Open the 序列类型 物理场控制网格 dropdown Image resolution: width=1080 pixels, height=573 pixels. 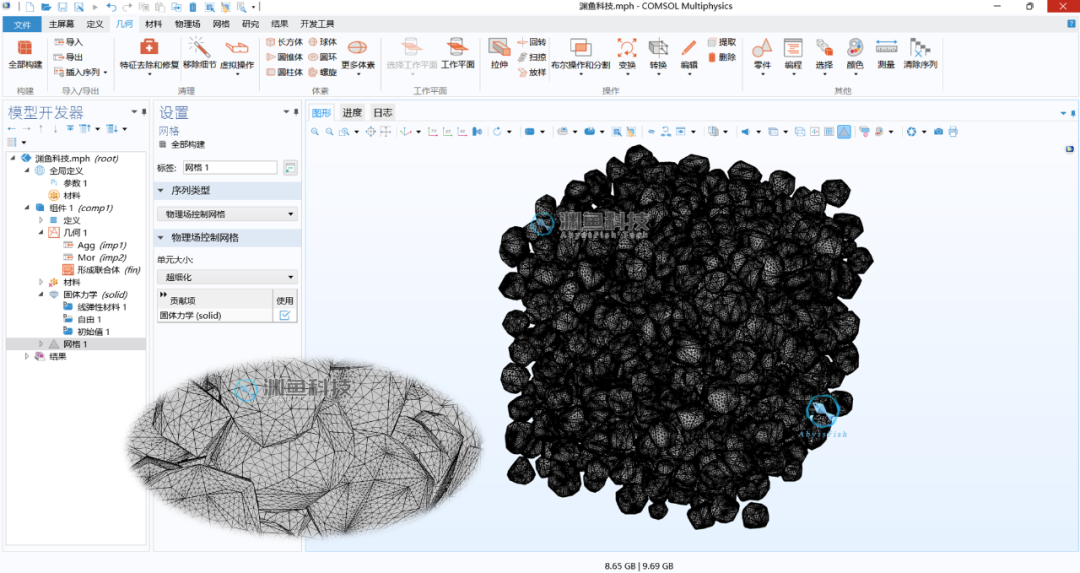227,214
